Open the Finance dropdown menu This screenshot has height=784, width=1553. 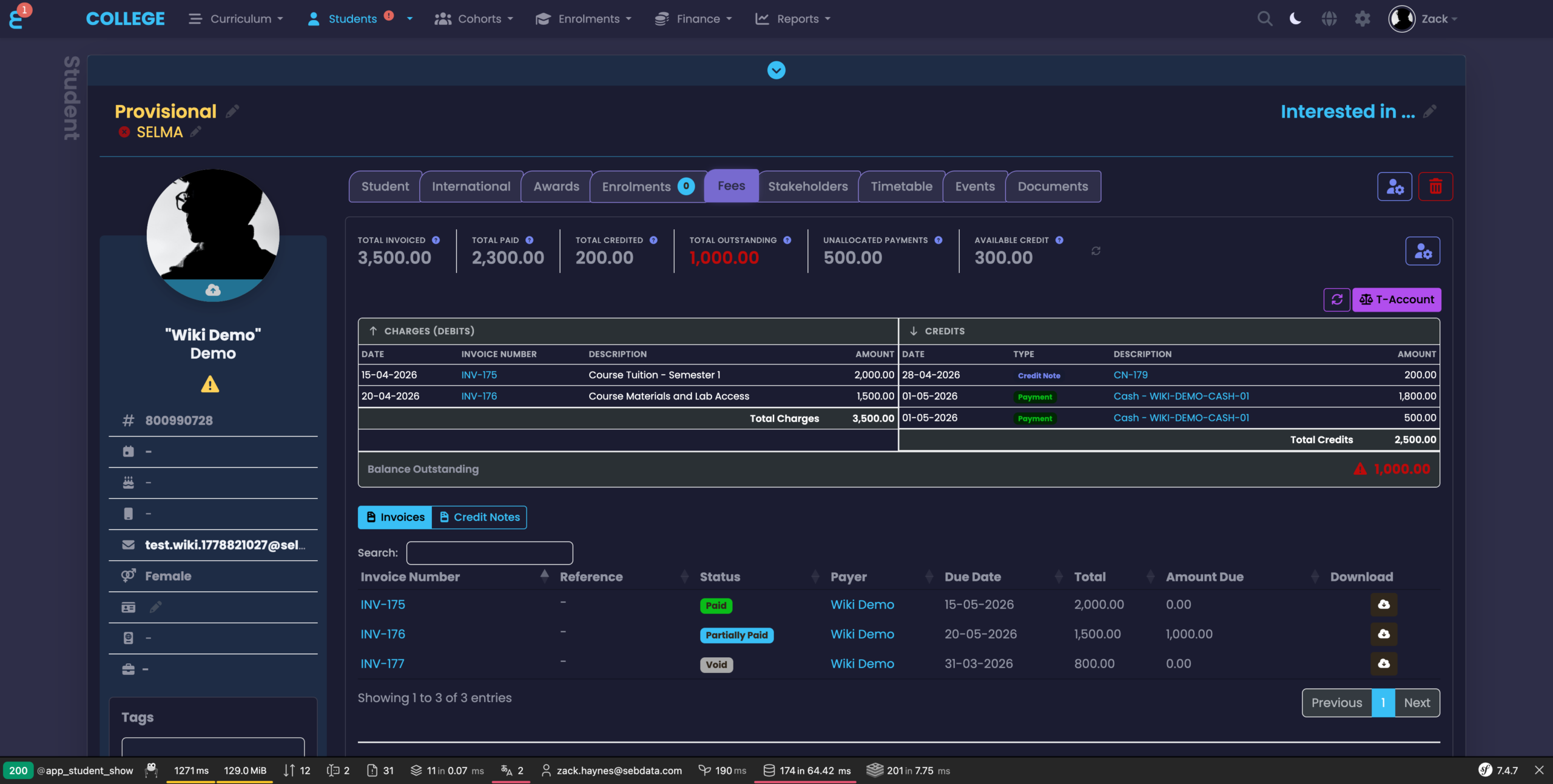click(693, 19)
